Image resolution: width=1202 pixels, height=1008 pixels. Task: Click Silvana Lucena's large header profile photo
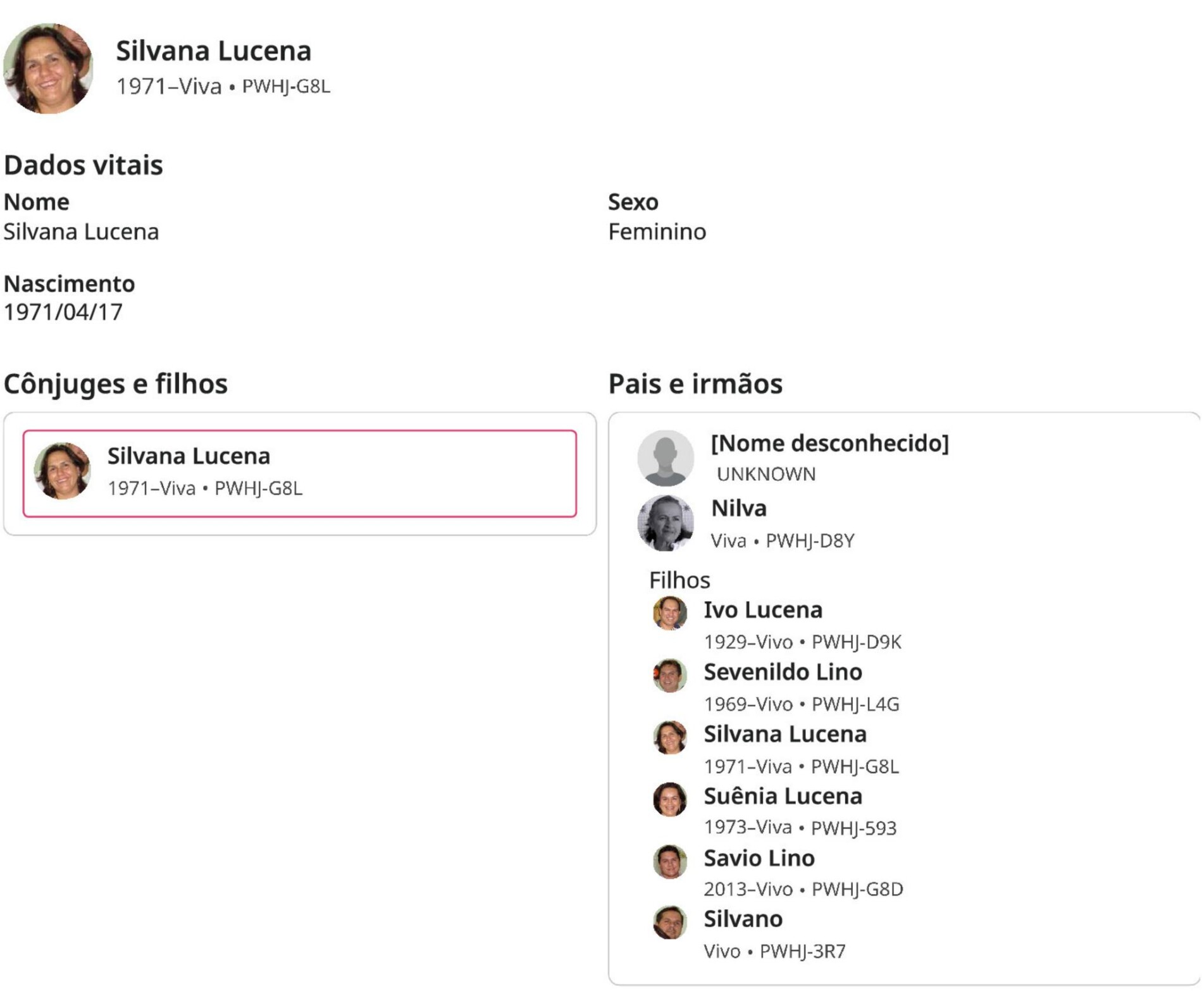[48, 68]
